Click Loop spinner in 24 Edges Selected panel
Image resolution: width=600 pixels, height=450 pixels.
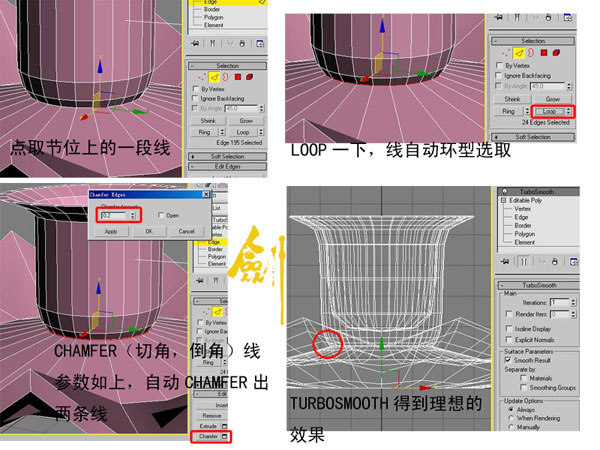click(569, 111)
